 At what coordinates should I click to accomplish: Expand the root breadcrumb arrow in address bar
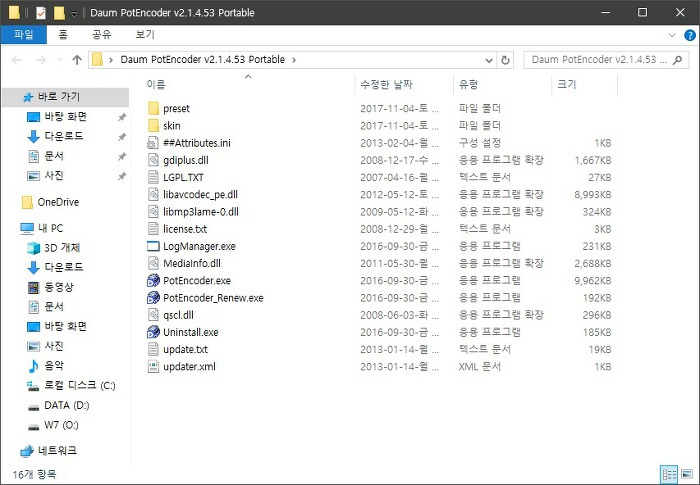pos(111,60)
